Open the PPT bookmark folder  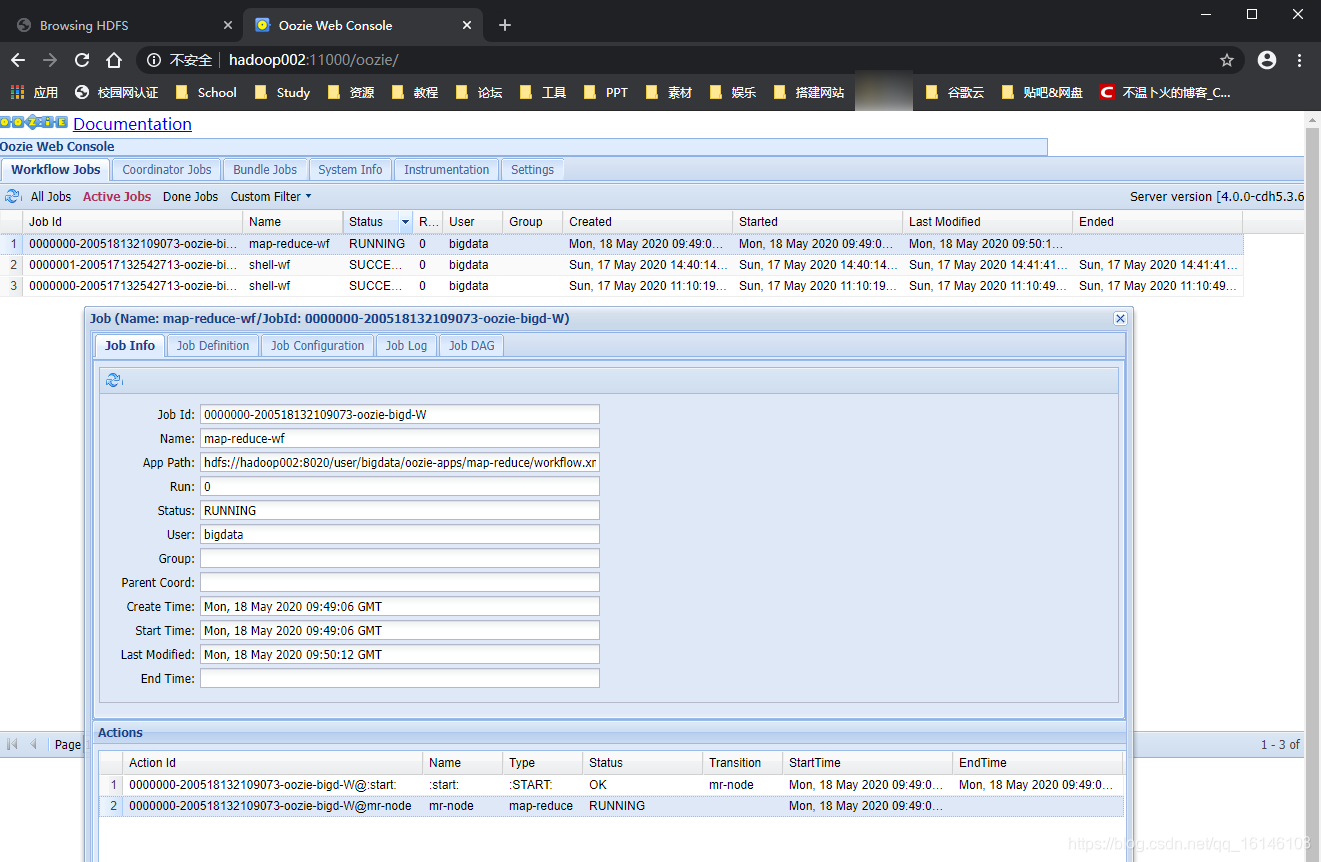606,92
